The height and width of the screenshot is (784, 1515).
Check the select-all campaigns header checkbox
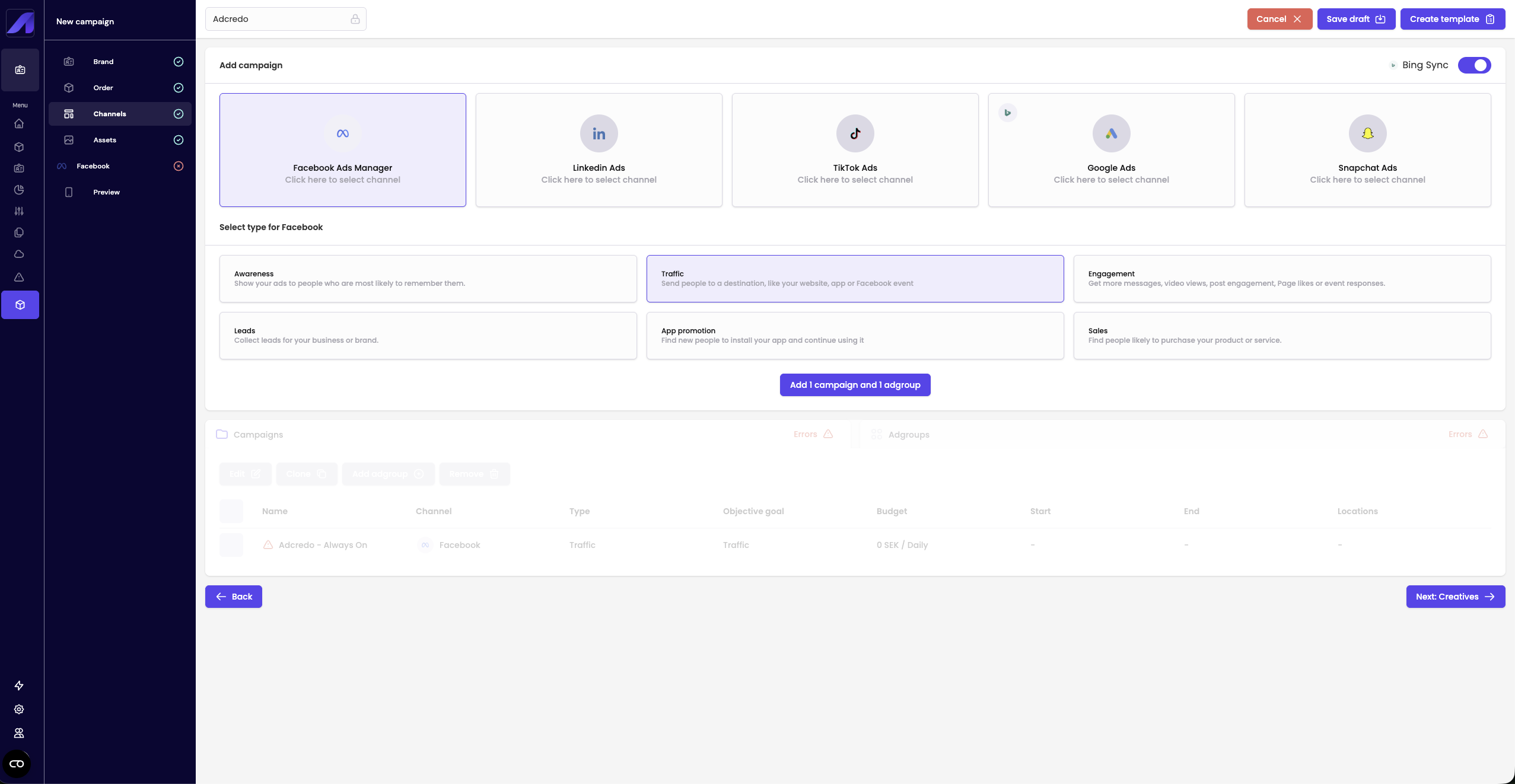231,511
